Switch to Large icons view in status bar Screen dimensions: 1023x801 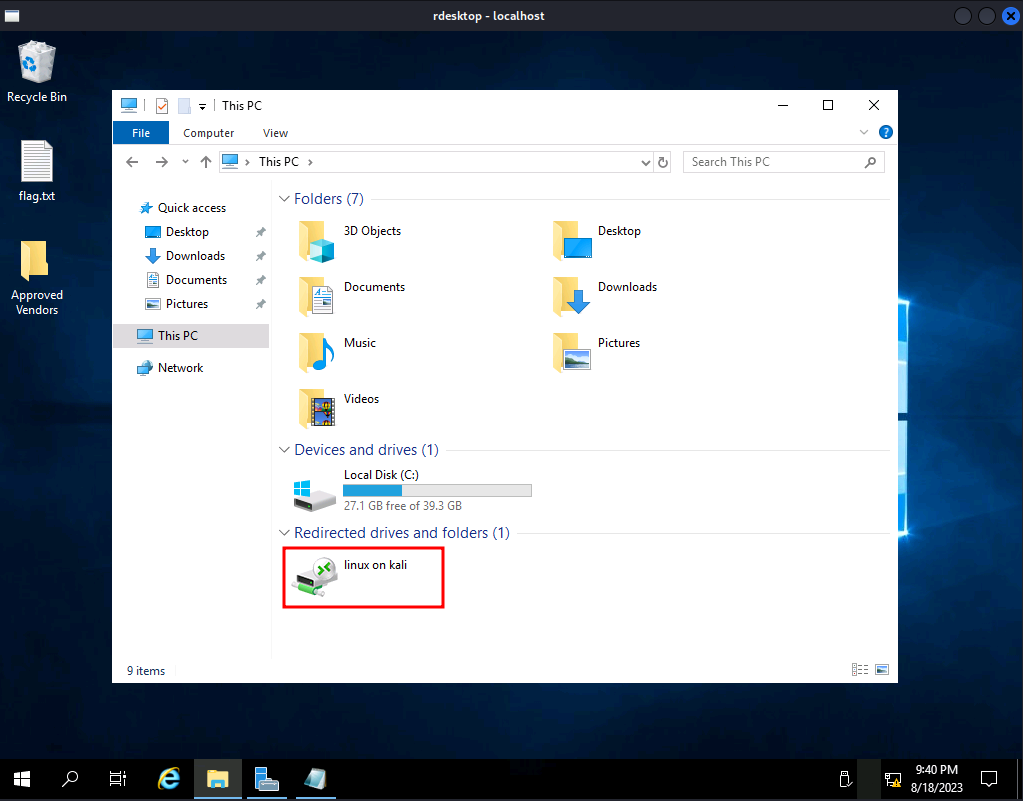882,670
